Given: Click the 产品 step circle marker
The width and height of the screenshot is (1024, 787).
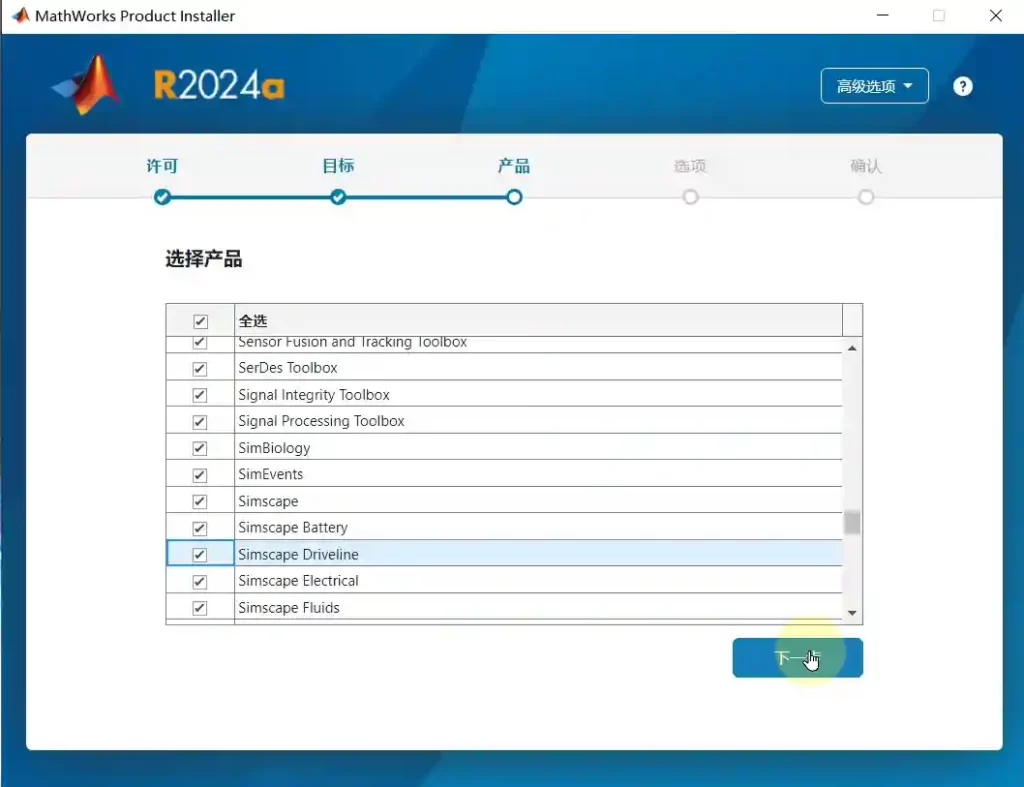Looking at the screenshot, I should 514,197.
